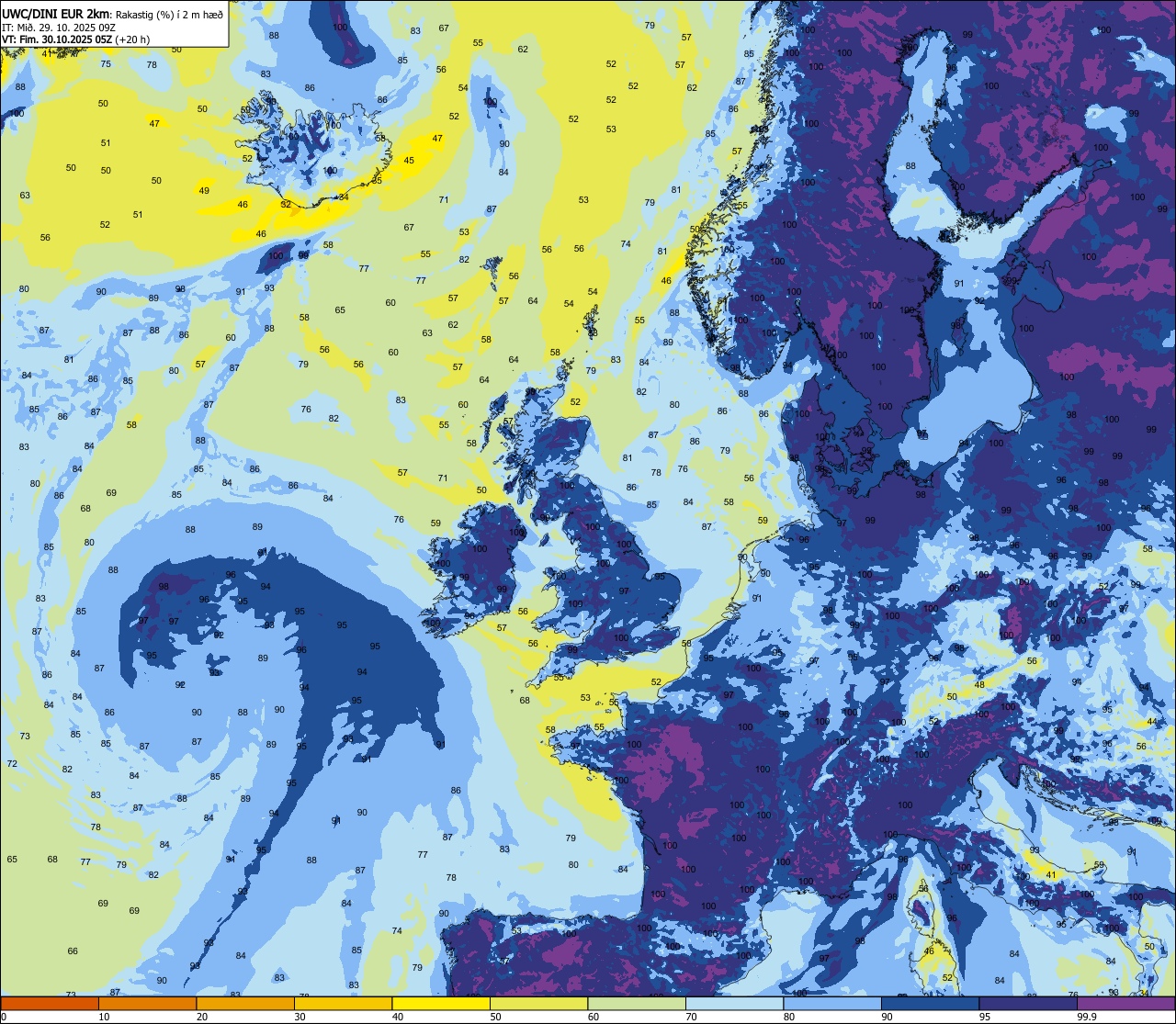Screen dimensions: 1176x1024
Task: Click the '30' legend scale label
Action: coord(300,1017)
